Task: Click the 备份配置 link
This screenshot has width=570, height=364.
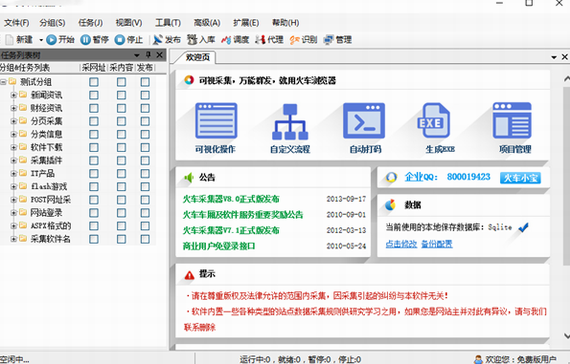Action: click(x=437, y=244)
